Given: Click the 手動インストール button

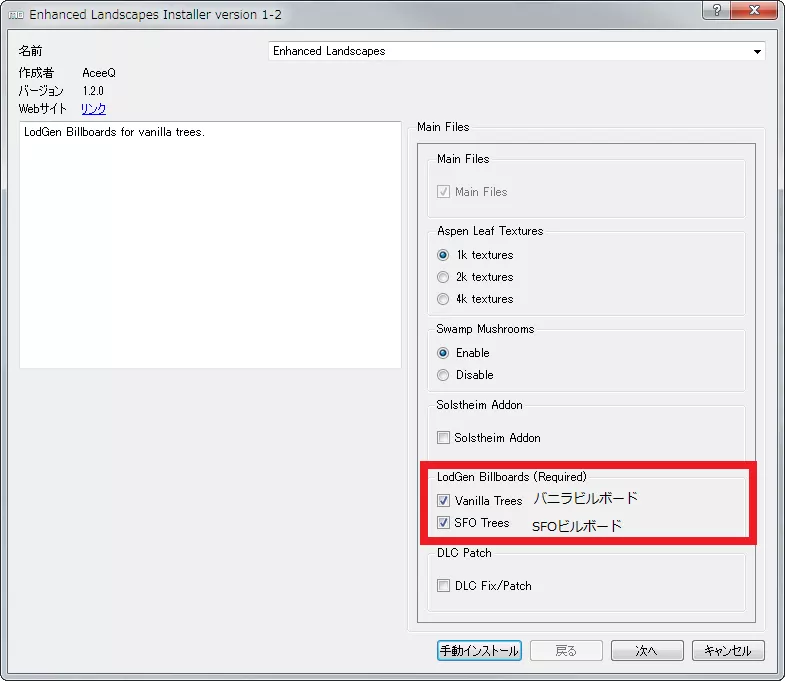Looking at the screenshot, I should pyautogui.click(x=479, y=650).
